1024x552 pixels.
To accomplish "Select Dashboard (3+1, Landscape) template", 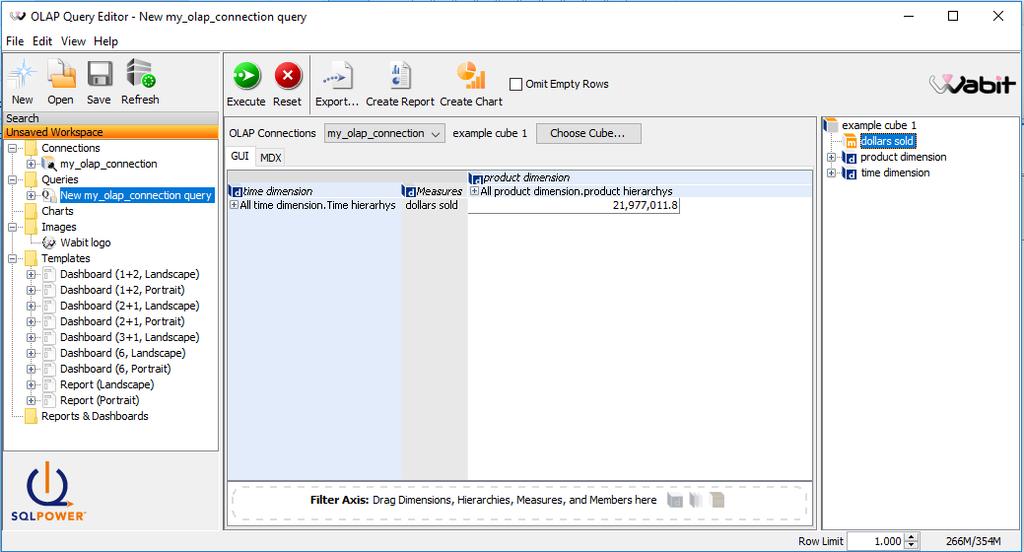I will (130, 337).
